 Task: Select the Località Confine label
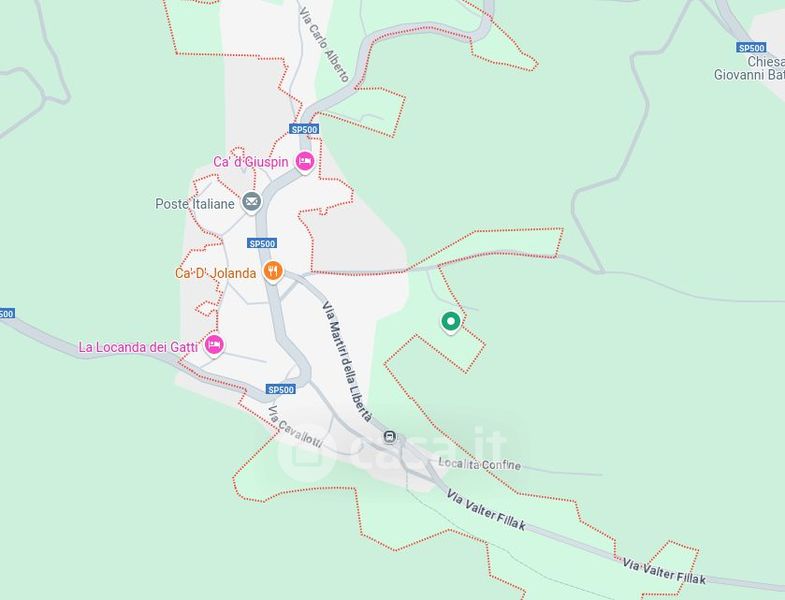coord(480,464)
